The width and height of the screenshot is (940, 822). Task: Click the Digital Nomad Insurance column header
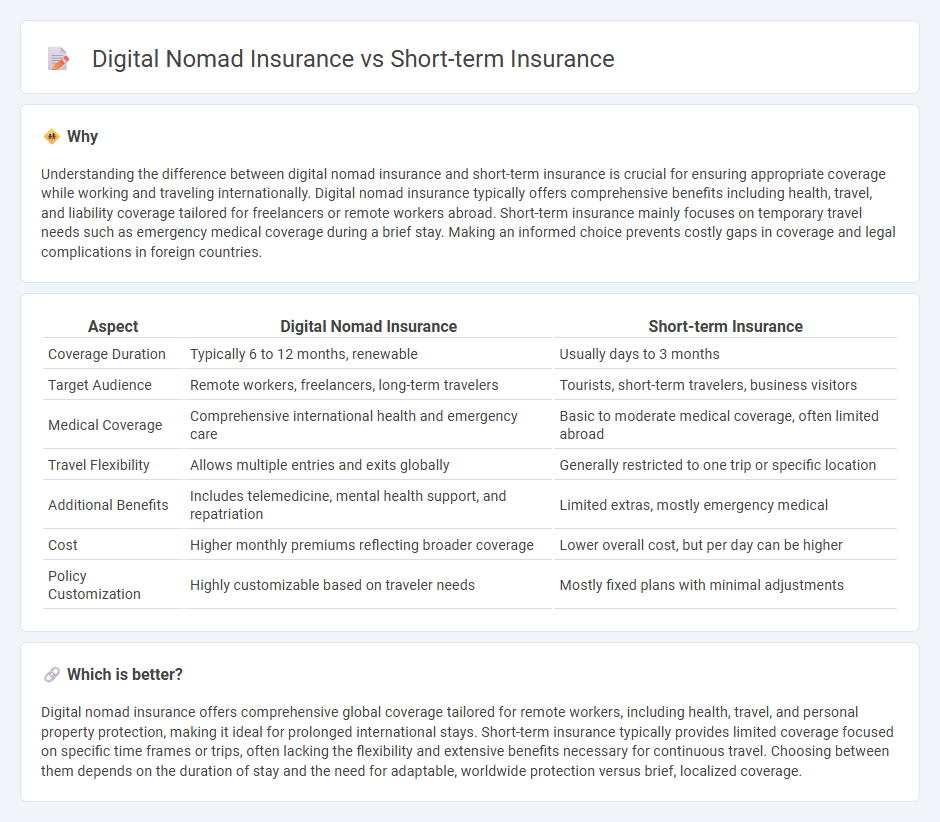pos(368,326)
